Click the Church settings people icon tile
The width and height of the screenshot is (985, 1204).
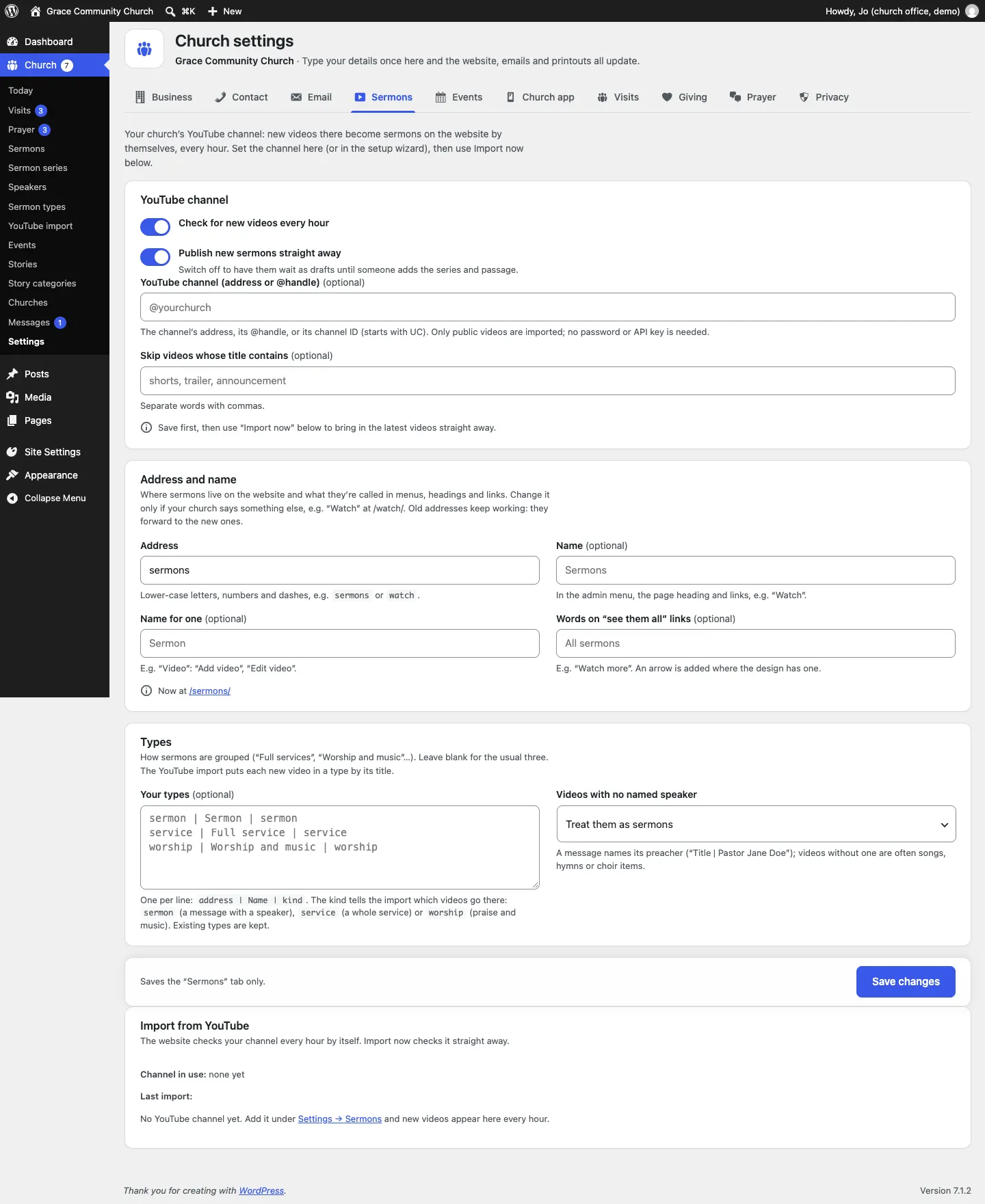[144, 49]
